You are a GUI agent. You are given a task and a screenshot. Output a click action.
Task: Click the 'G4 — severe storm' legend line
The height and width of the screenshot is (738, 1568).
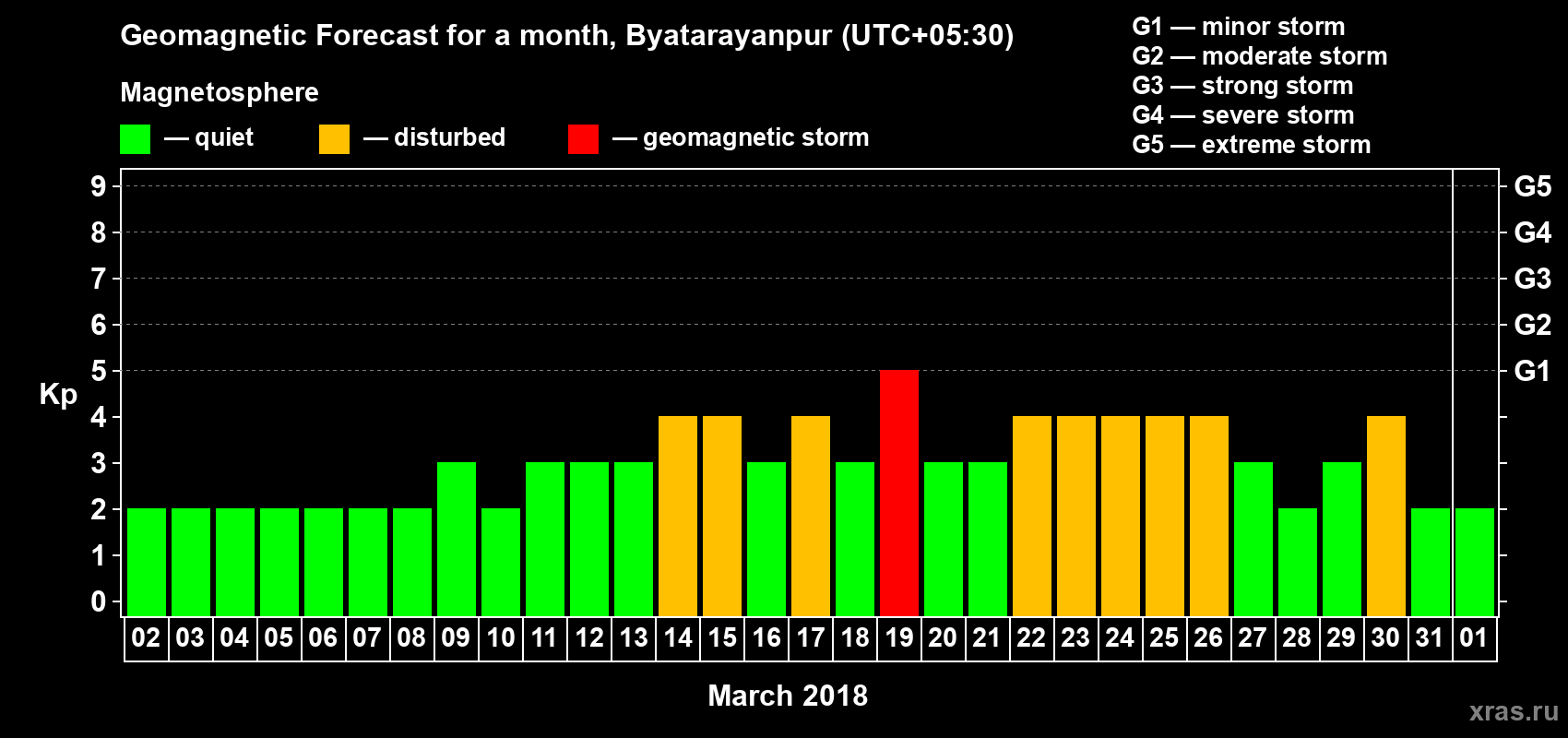click(x=1243, y=115)
